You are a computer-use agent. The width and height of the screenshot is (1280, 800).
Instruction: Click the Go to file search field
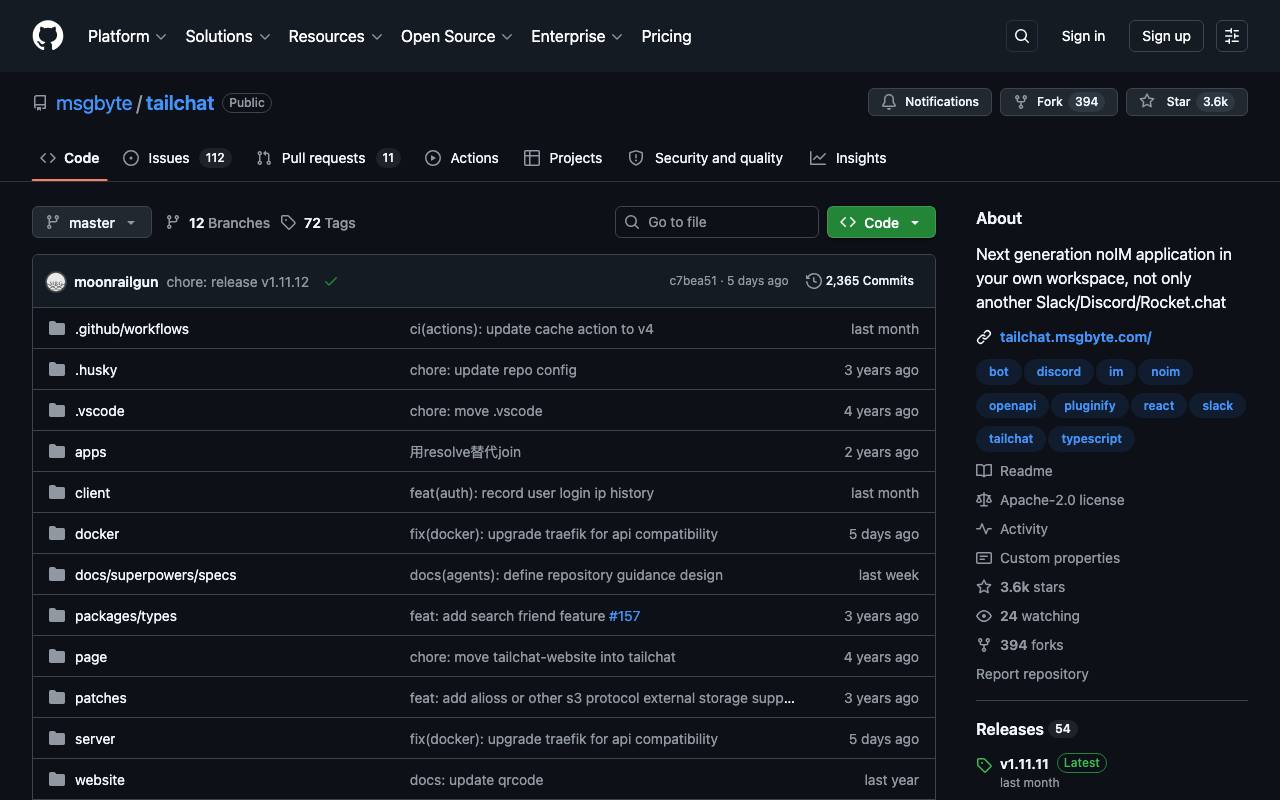[717, 222]
